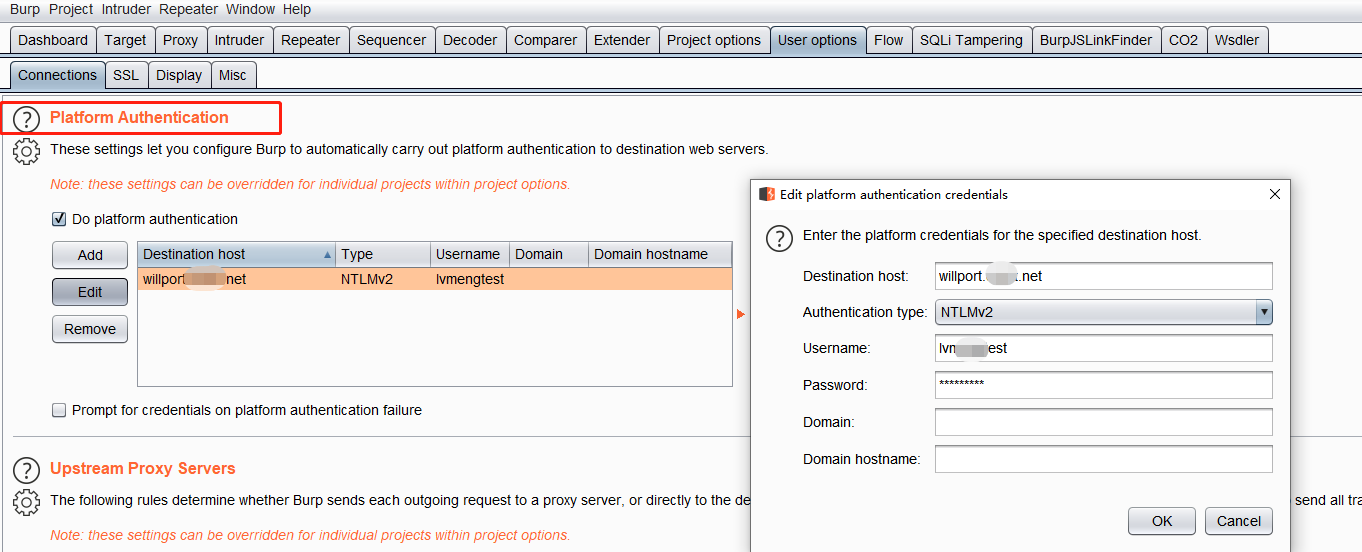Switch to the Sequencer tab
The image size is (1362, 552).
pos(392,40)
